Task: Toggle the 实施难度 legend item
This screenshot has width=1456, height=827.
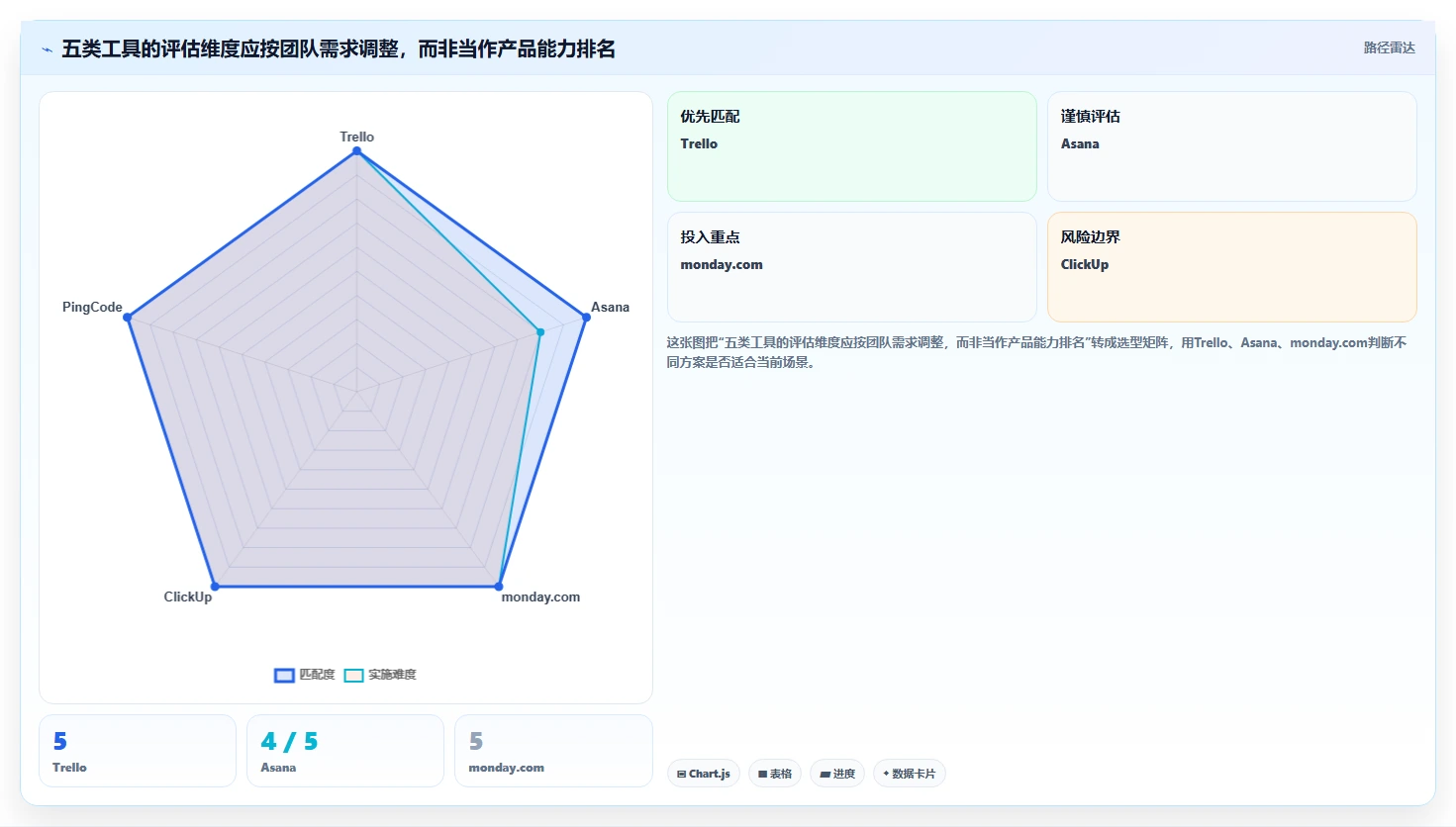Action: tap(380, 675)
